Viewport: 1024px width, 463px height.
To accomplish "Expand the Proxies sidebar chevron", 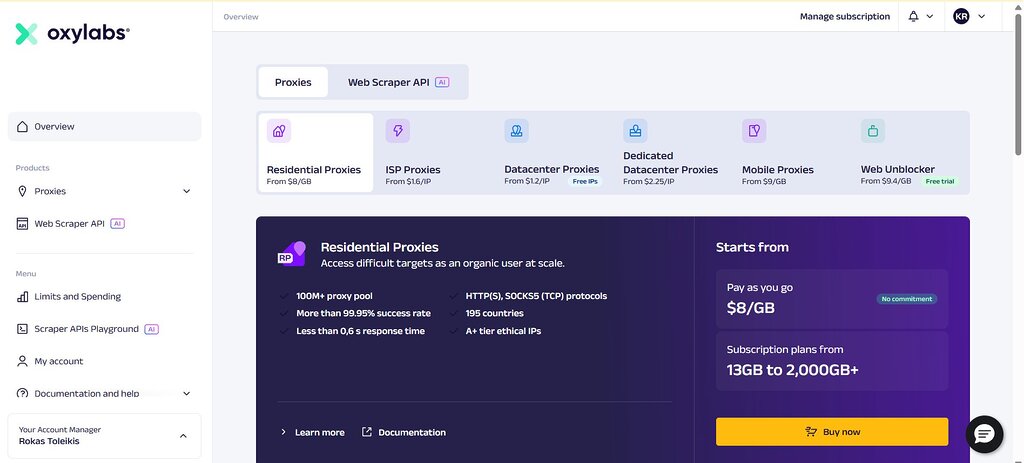I will pyautogui.click(x=187, y=191).
